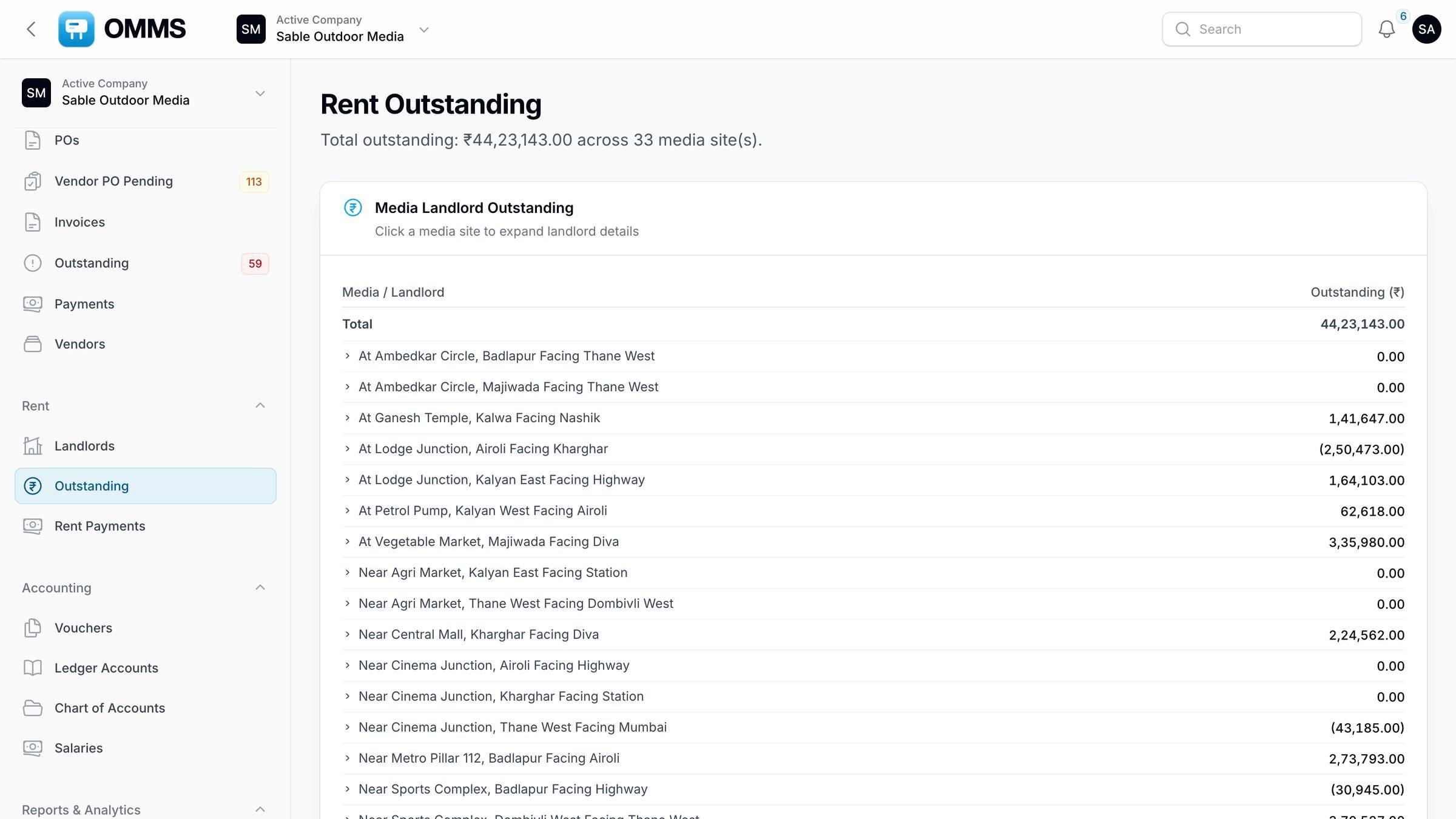
Task: Click the Vendor PO Pending icon
Action: (33, 181)
